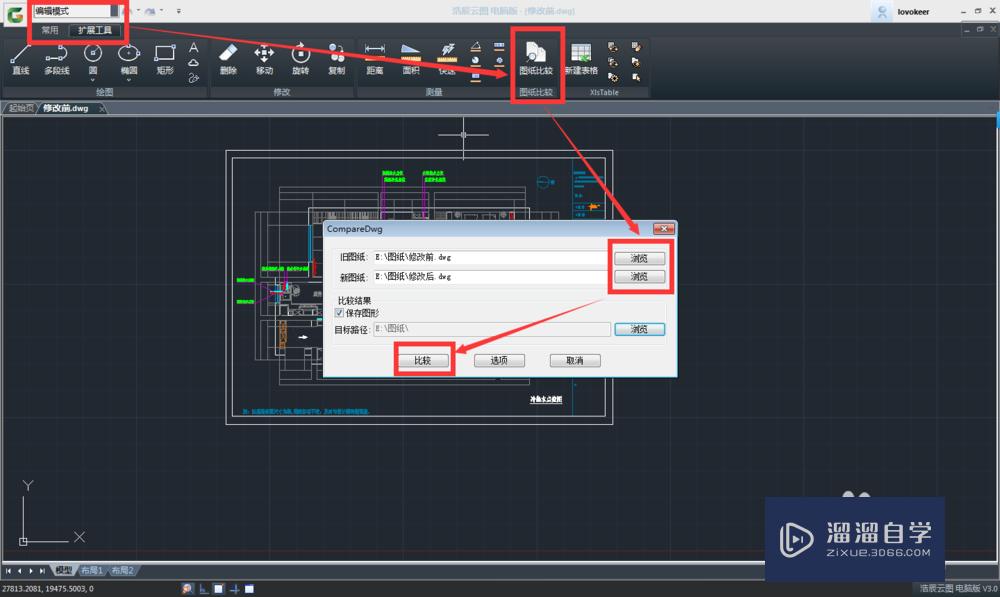Toggle the crosshair icon in the status bar
1000x597 pixels.
pyautogui.click(x=234, y=589)
